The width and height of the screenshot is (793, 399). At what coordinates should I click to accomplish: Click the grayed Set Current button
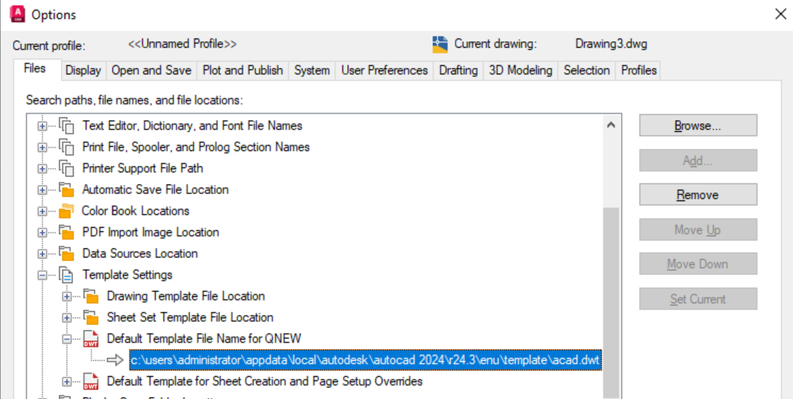[698, 299]
